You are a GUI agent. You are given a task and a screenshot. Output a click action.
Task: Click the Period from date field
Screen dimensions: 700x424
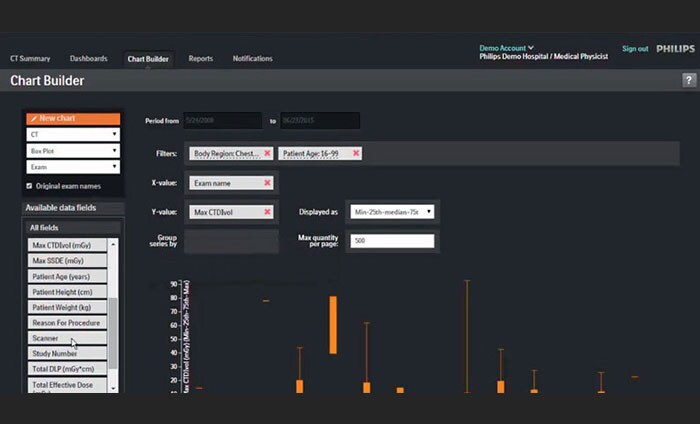pos(223,121)
